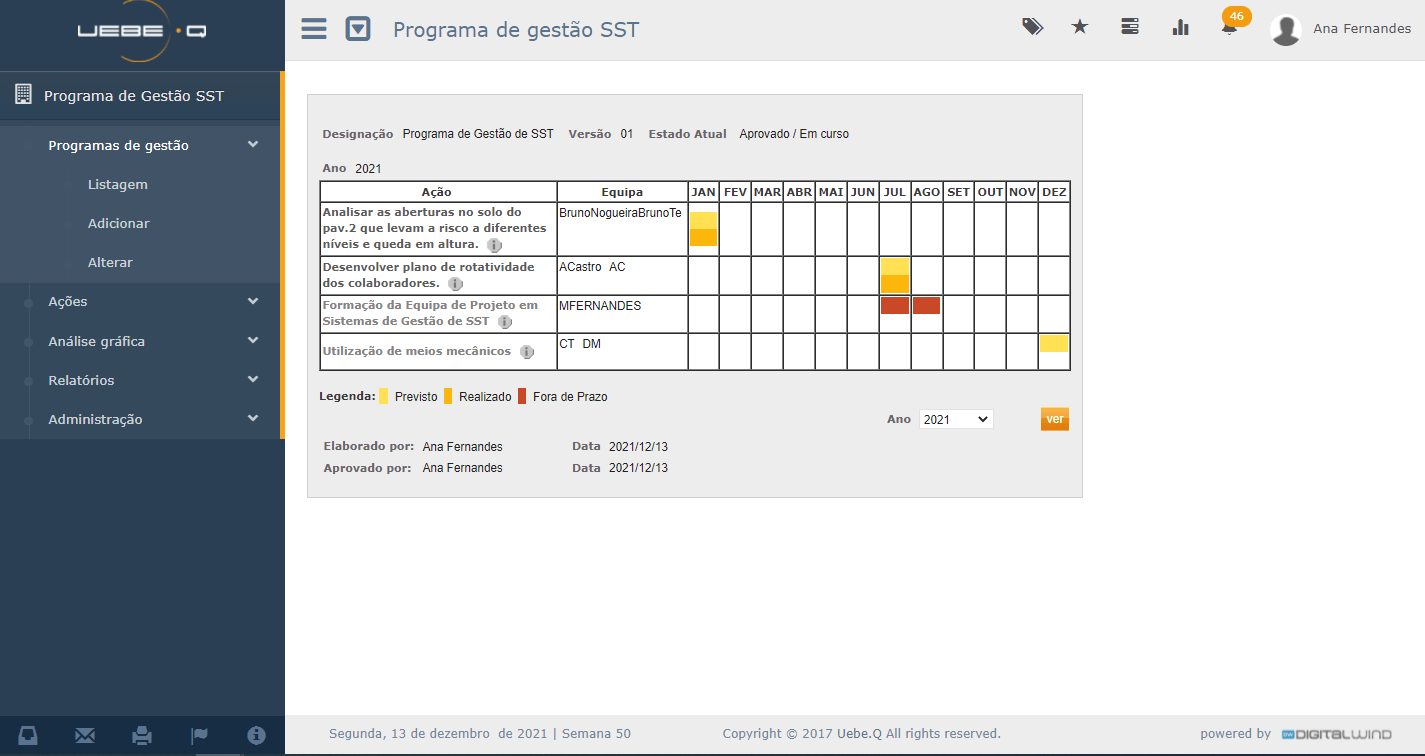Open the Ano 2021 year dropdown
Screen dimensions: 1425x756
(x=955, y=420)
